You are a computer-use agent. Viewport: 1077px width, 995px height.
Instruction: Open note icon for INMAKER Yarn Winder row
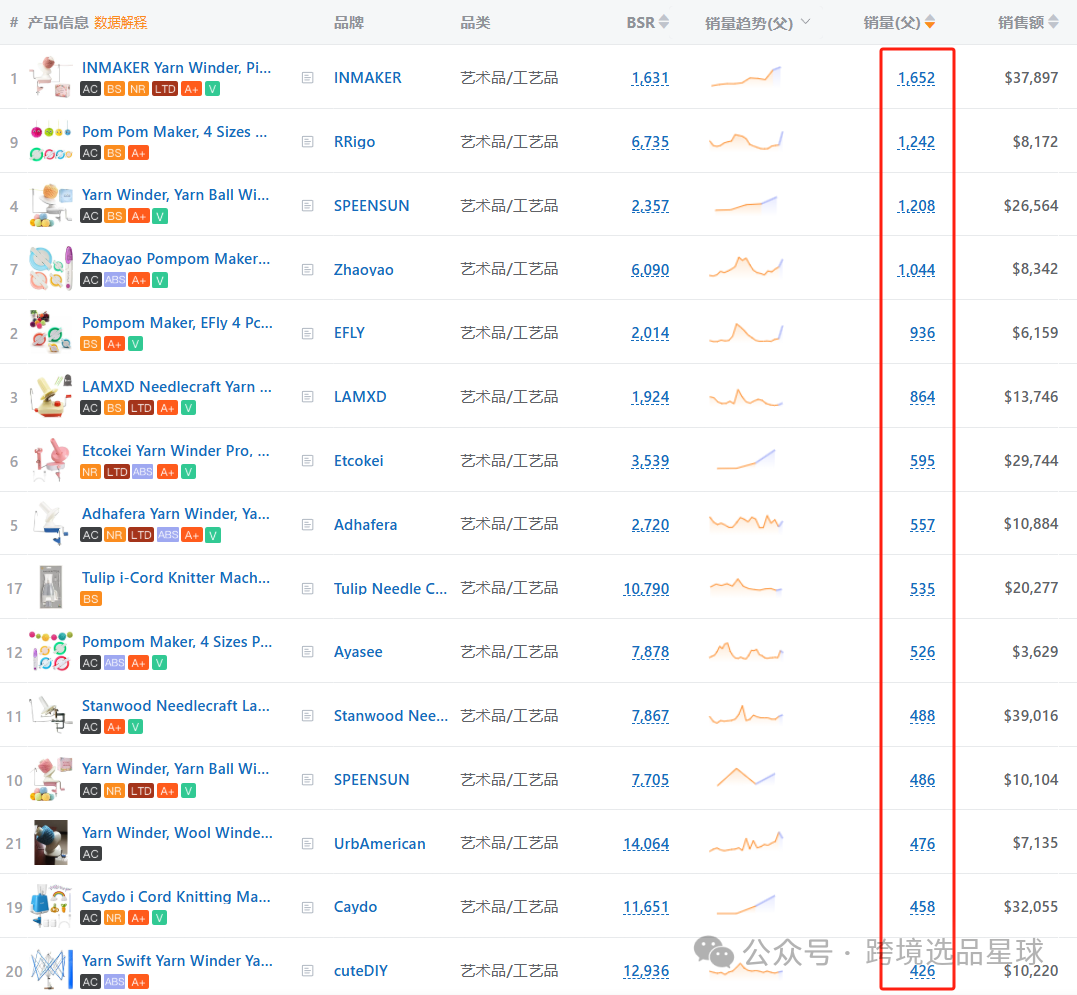click(308, 78)
